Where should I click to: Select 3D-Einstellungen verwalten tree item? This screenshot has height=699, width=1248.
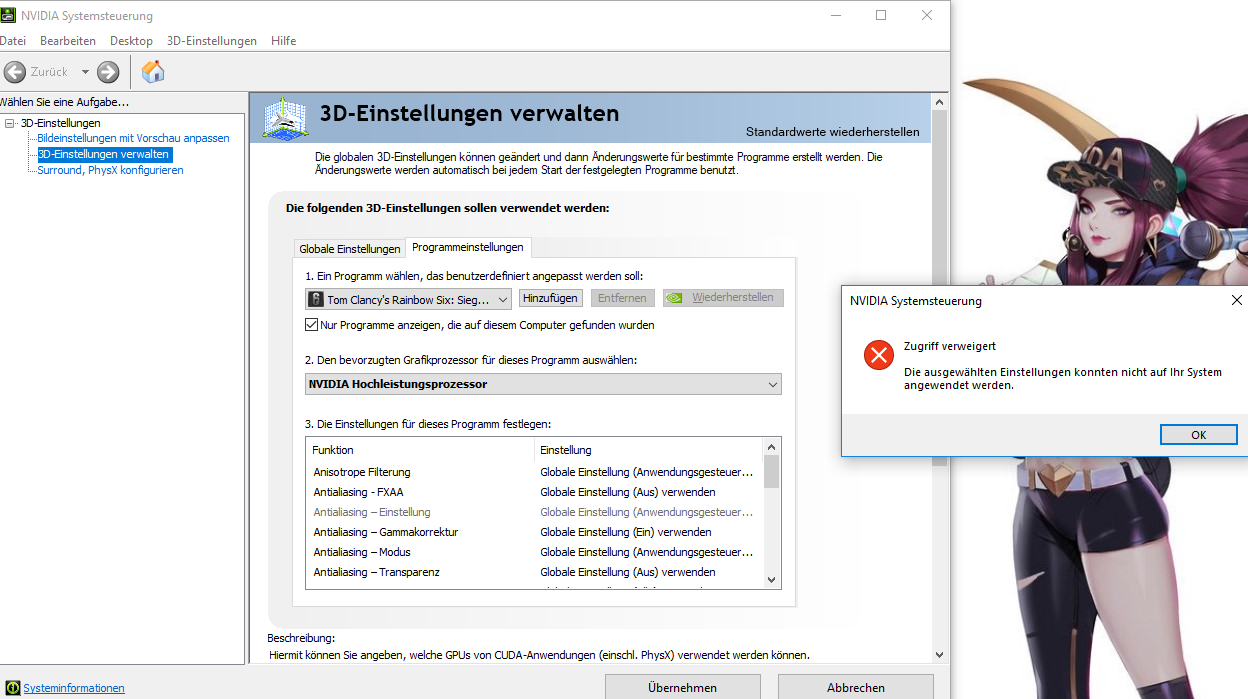point(103,154)
